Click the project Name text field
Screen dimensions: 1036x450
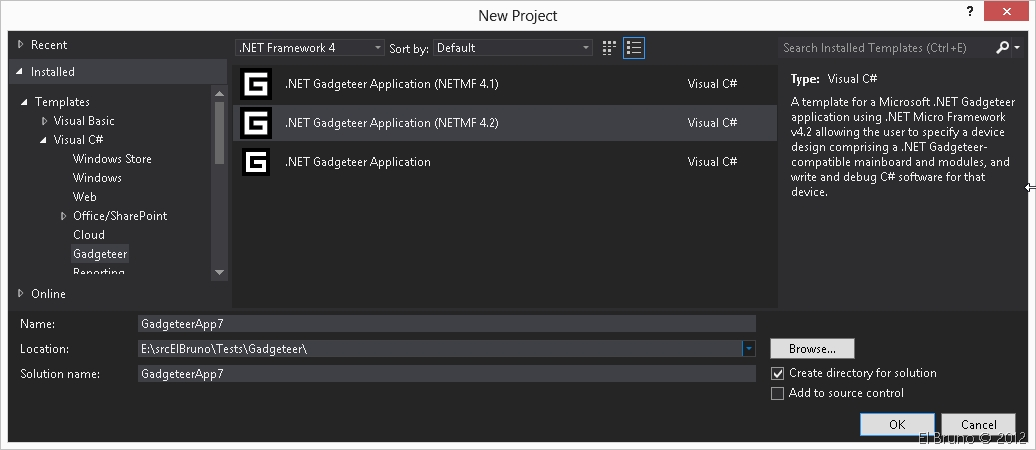pos(446,324)
